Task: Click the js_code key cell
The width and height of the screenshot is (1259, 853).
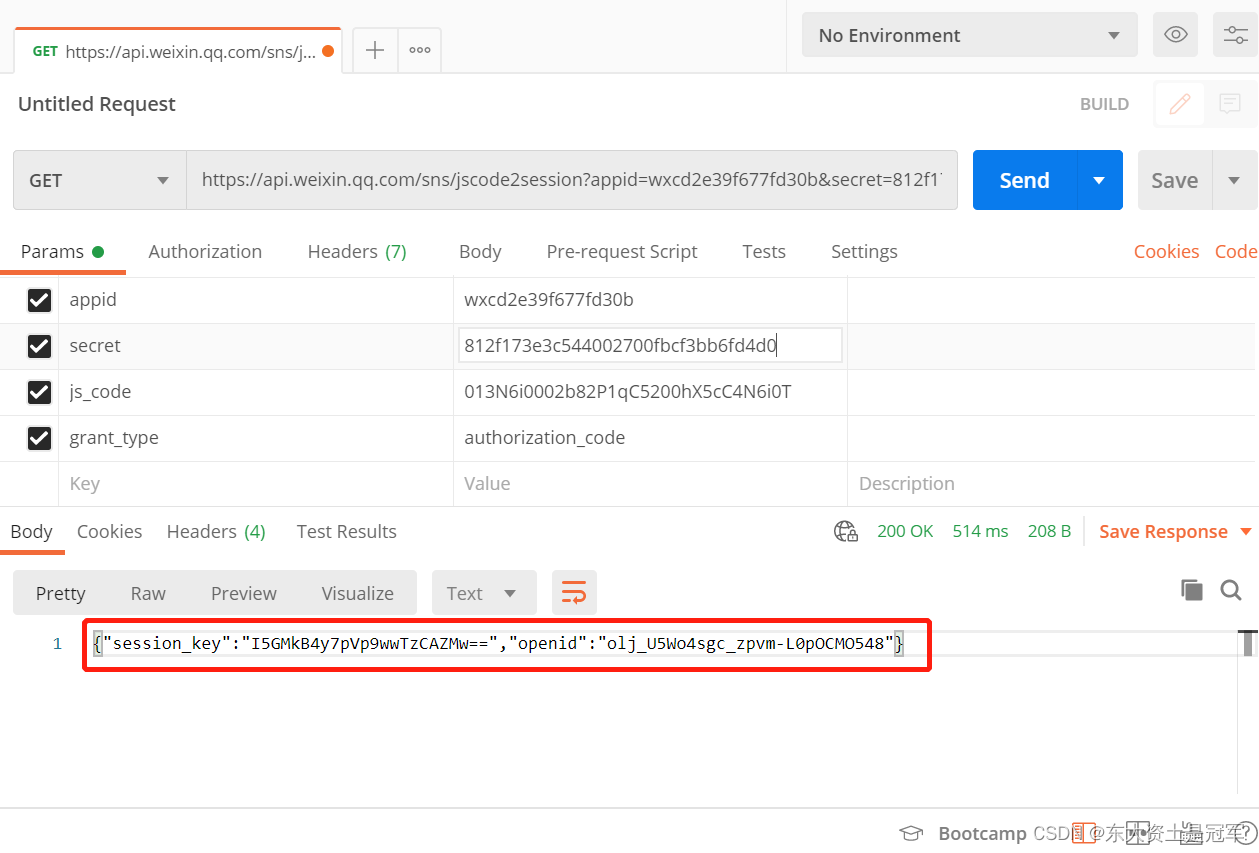Action: coord(256,392)
